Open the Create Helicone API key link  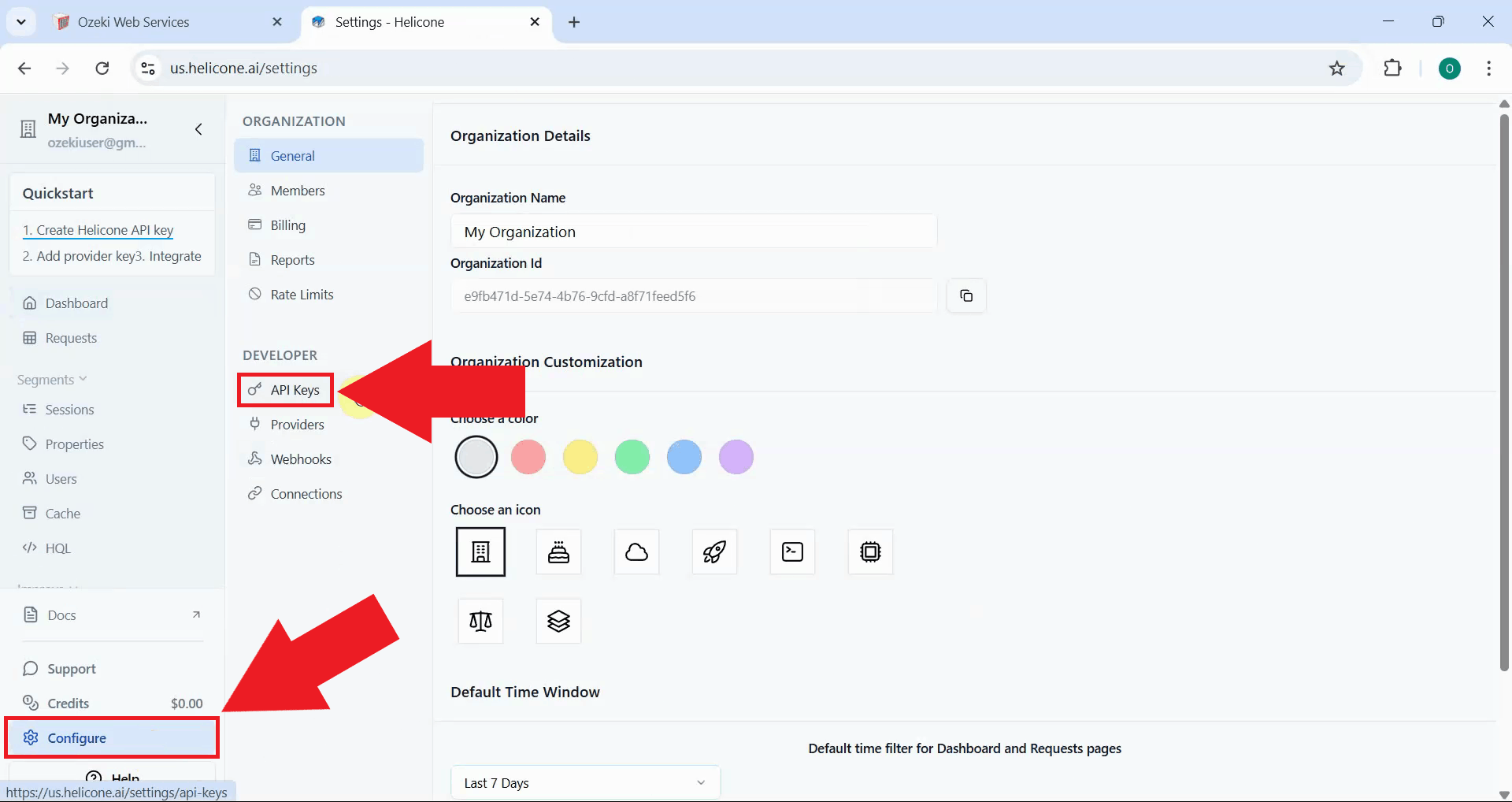98,230
